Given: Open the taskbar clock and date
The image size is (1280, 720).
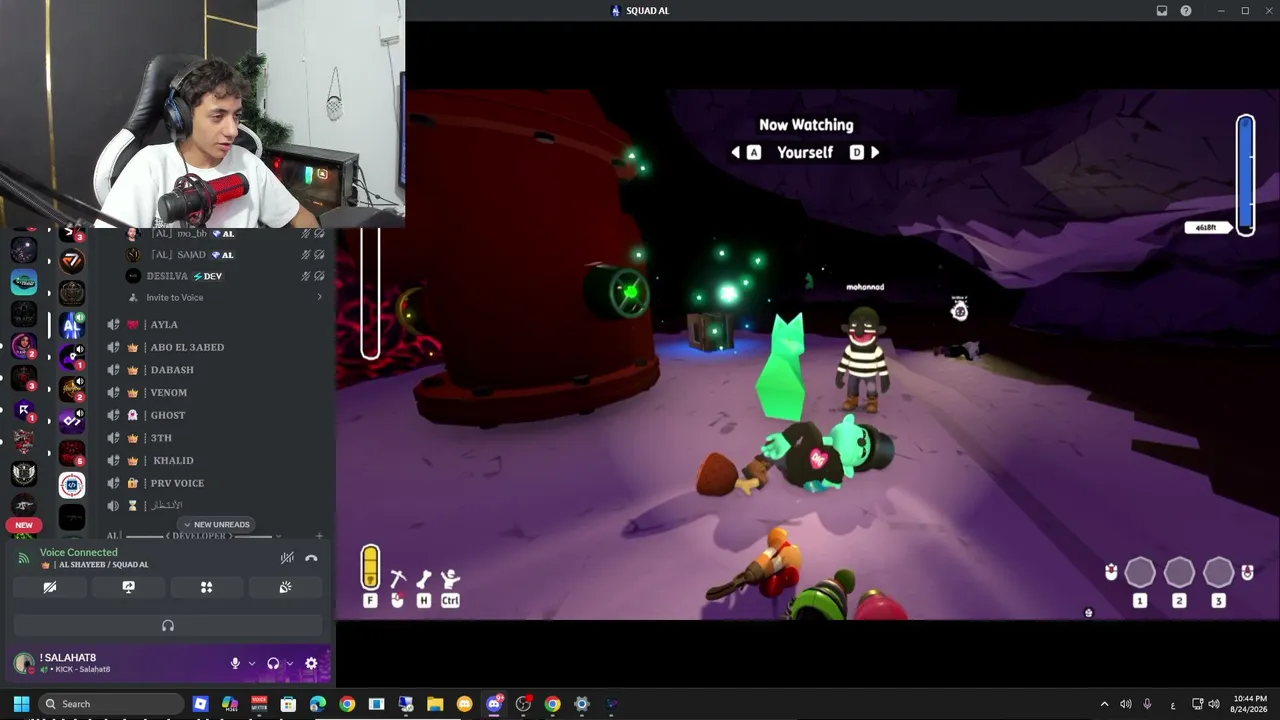Looking at the screenshot, I should (x=1249, y=704).
